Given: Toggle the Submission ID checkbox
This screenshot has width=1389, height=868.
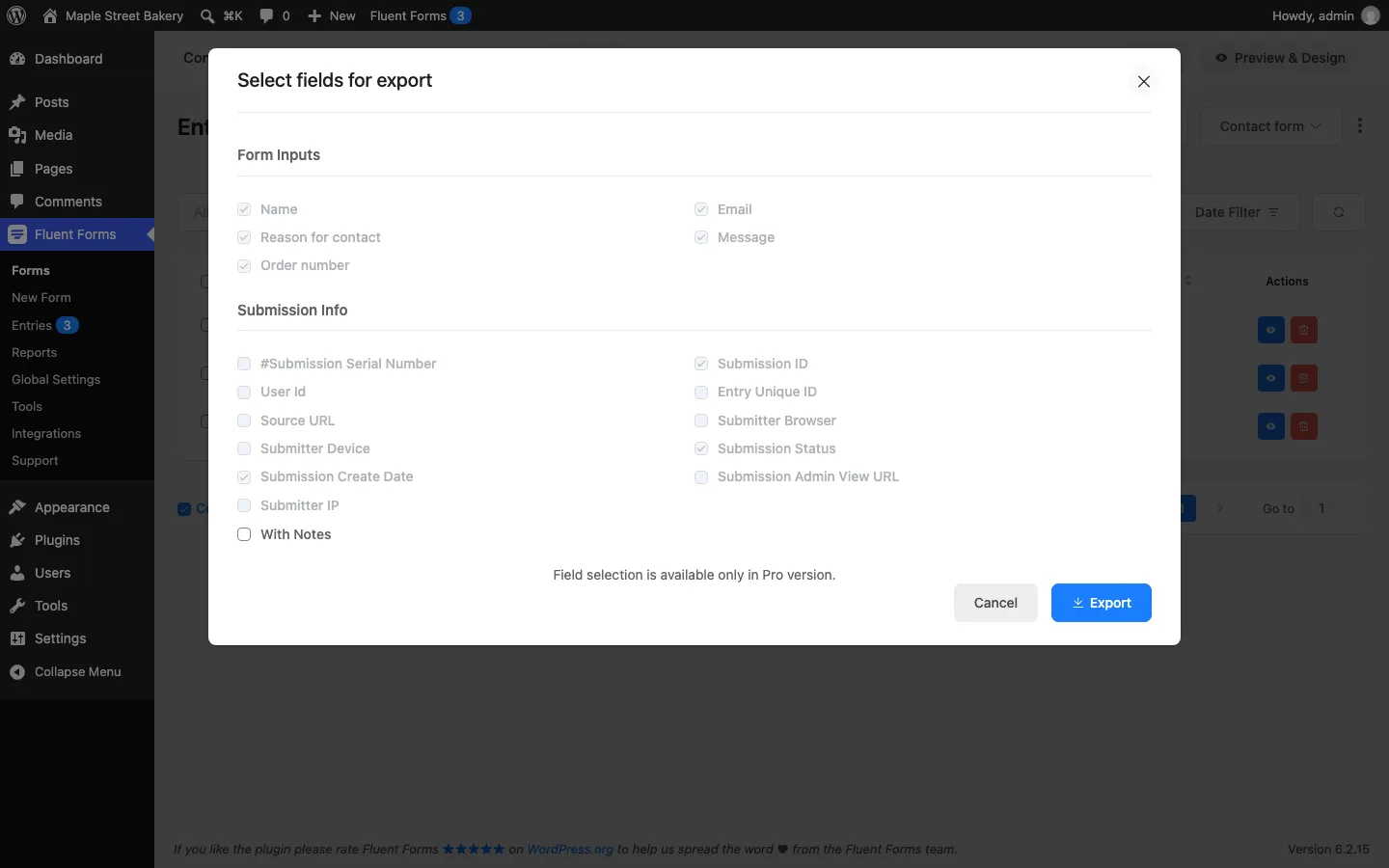Looking at the screenshot, I should coord(701,364).
